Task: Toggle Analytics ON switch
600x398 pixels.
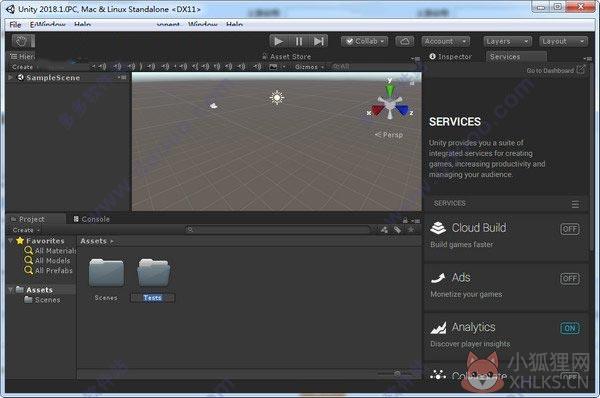Action: tap(570, 328)
